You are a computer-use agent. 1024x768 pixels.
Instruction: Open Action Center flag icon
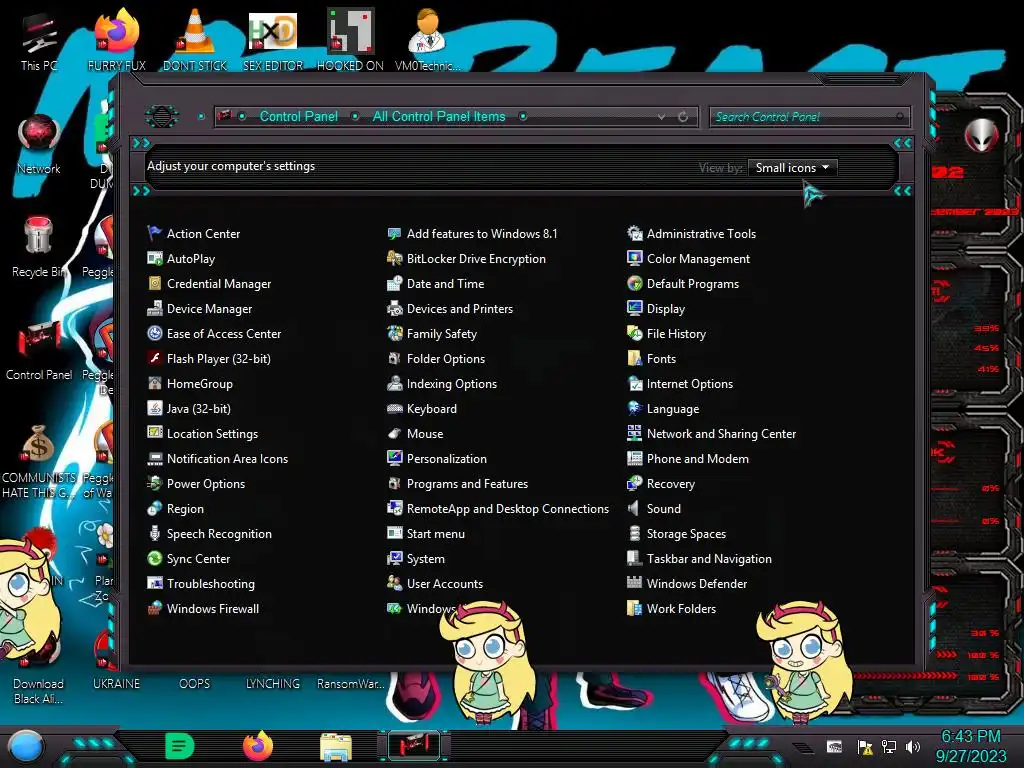[155, 233]
